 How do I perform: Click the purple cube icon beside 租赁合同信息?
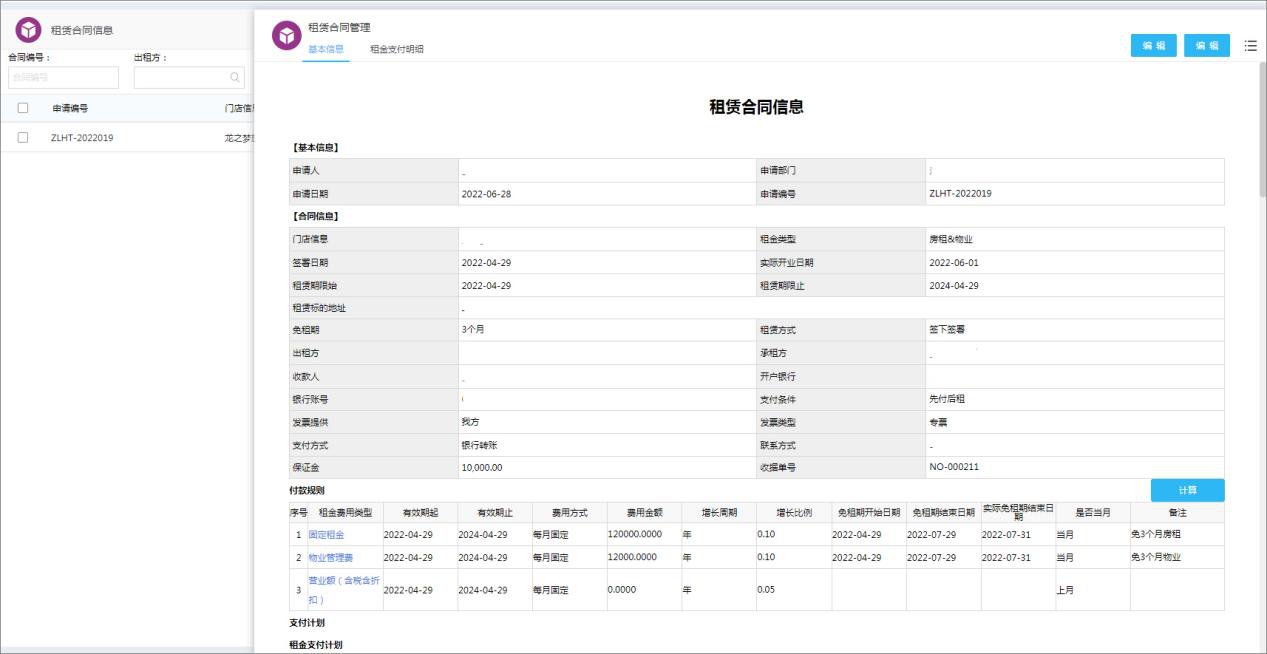[28, 30]
